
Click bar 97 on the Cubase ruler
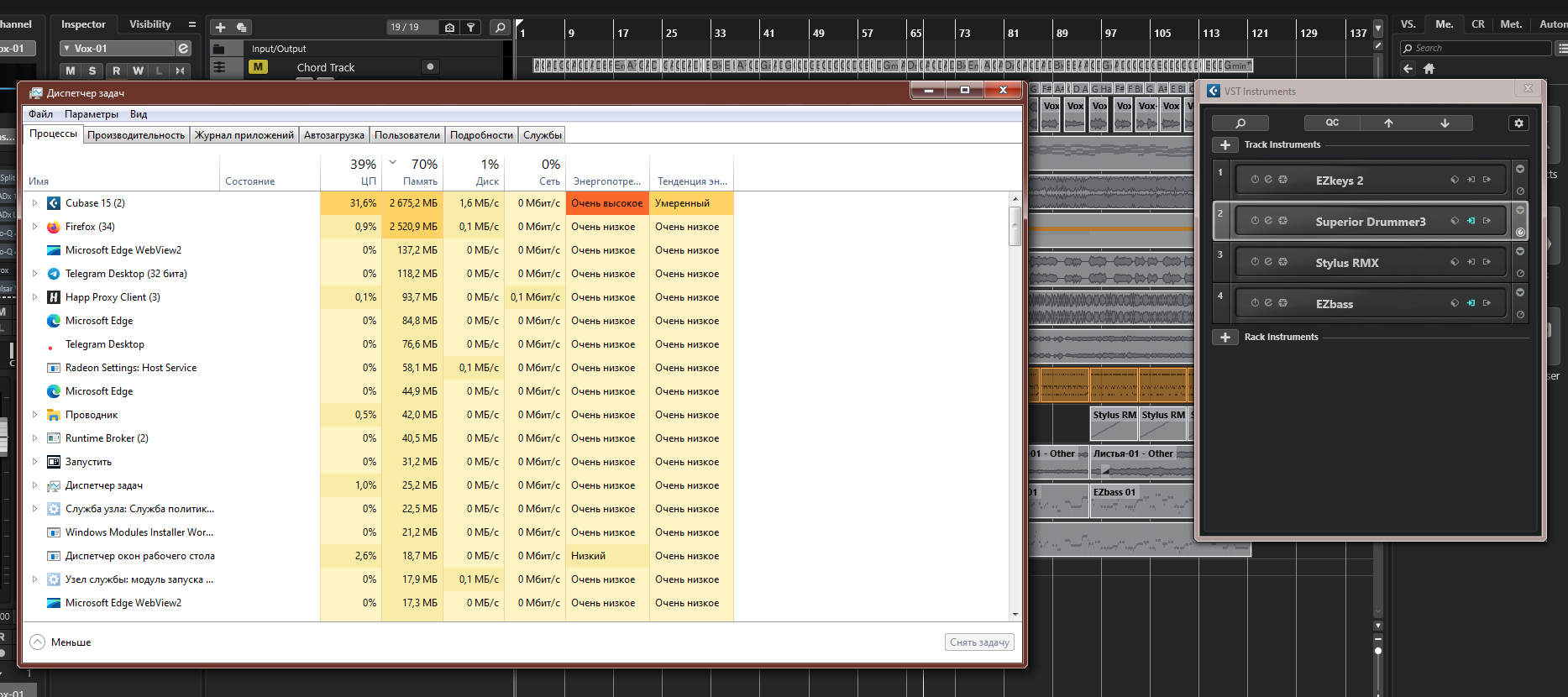click(x=1110, y=34)
